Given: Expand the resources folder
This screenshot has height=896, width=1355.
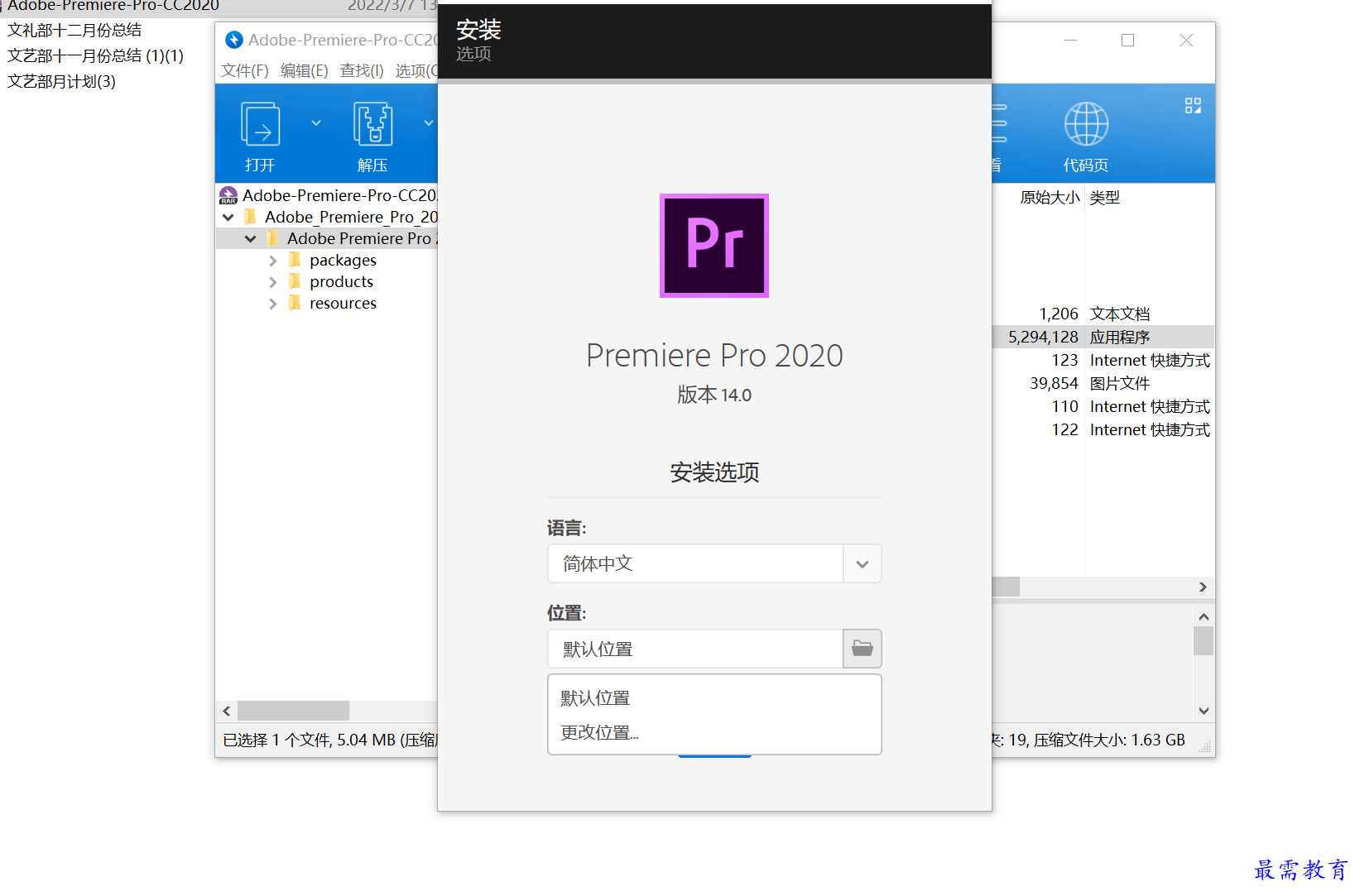Looking at the screenshot, I should coord(273,304).
